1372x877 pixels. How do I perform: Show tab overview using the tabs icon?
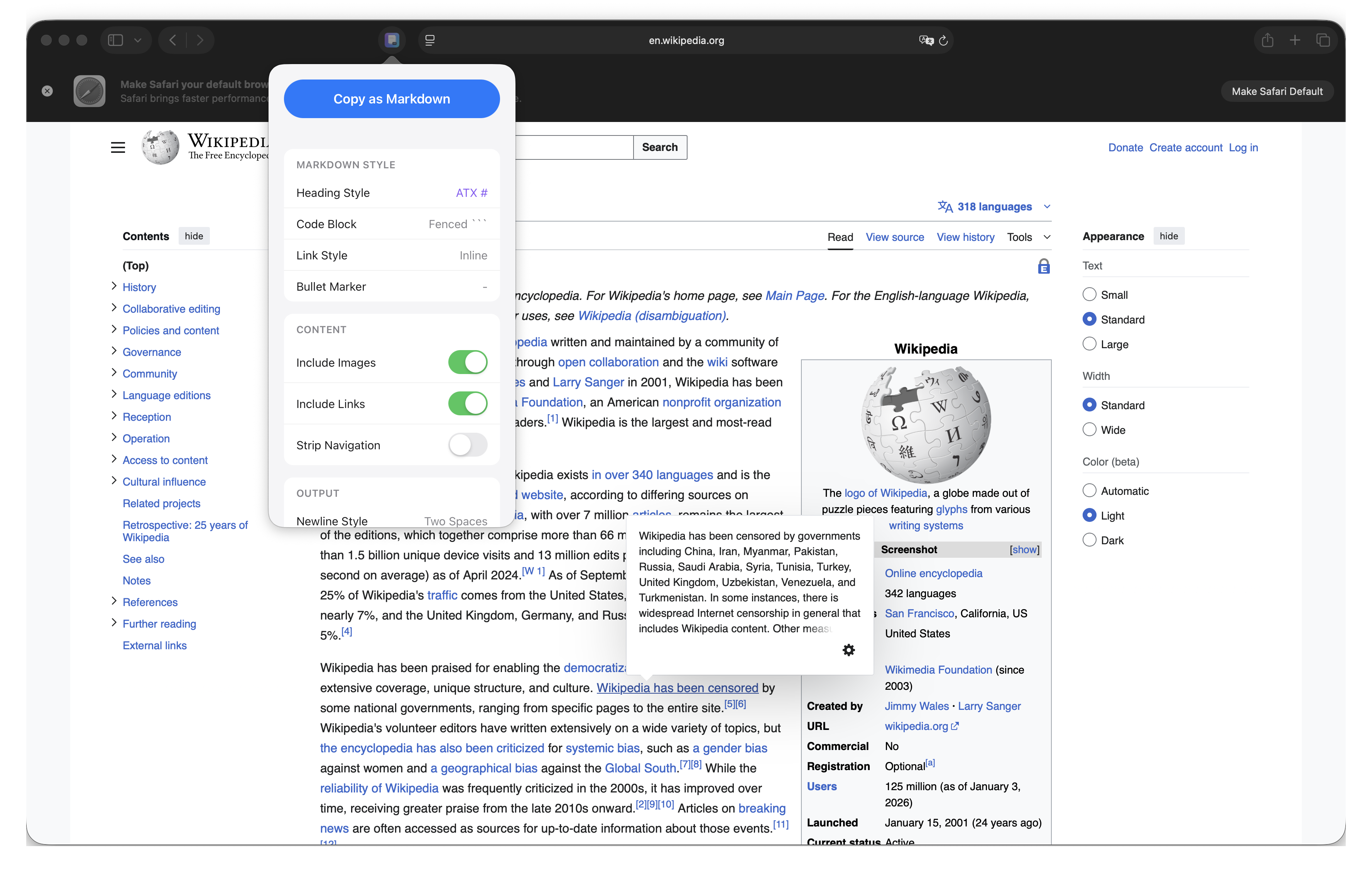pos(1323,40)
